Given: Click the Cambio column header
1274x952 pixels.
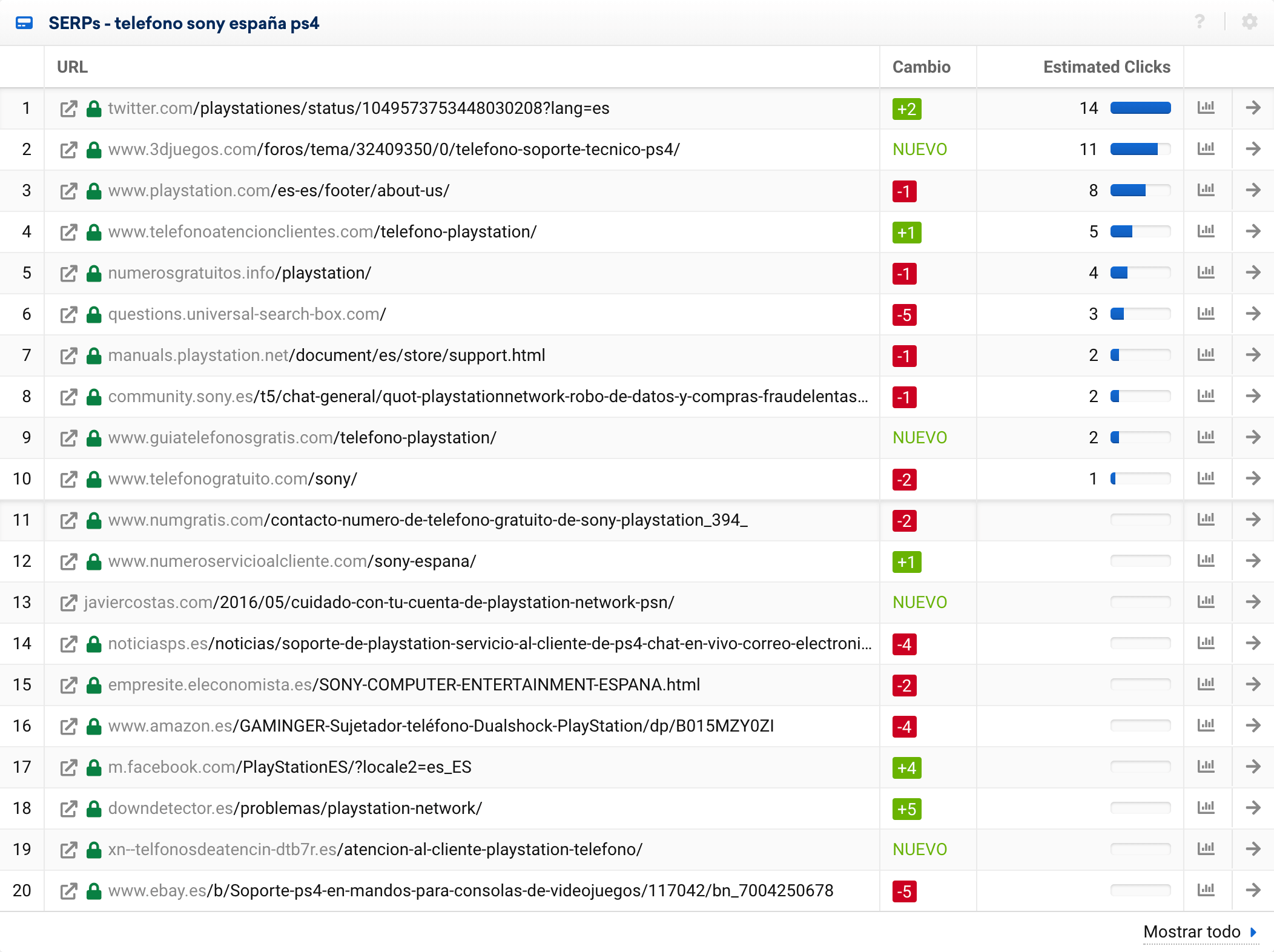Looking at the screenshot, I should (921, 67).
